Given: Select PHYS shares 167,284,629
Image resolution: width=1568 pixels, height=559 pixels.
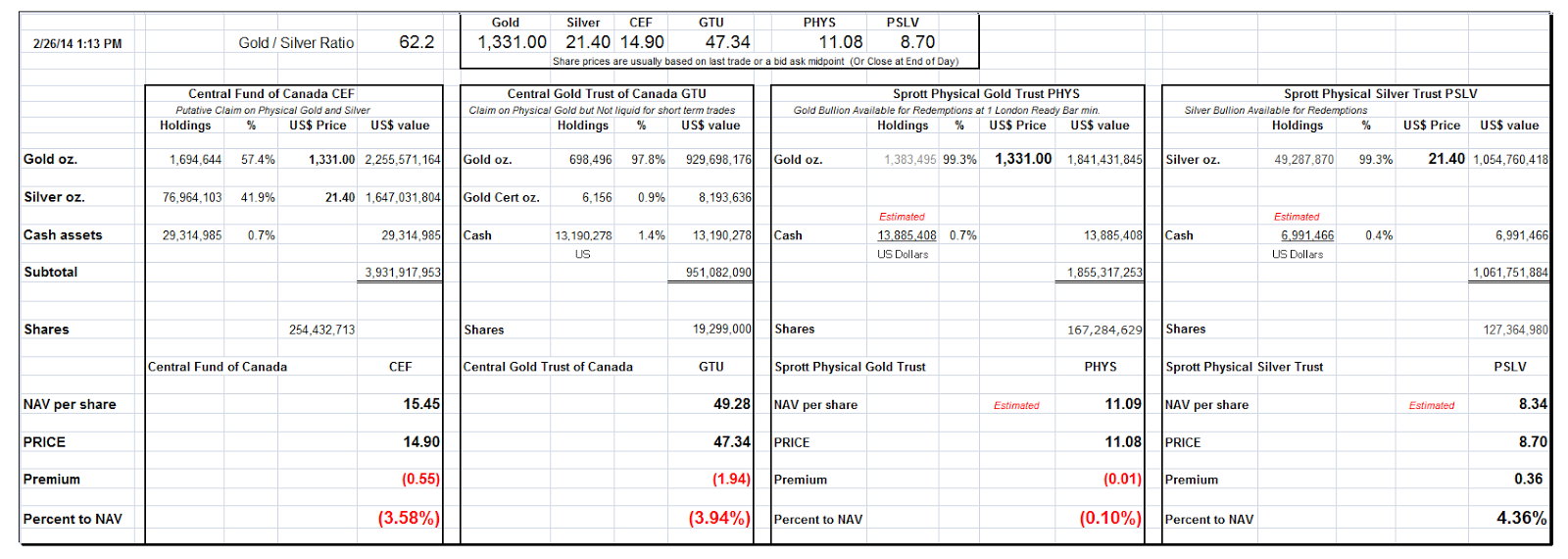Looking at the screenshot, I should coord(1104,330).
